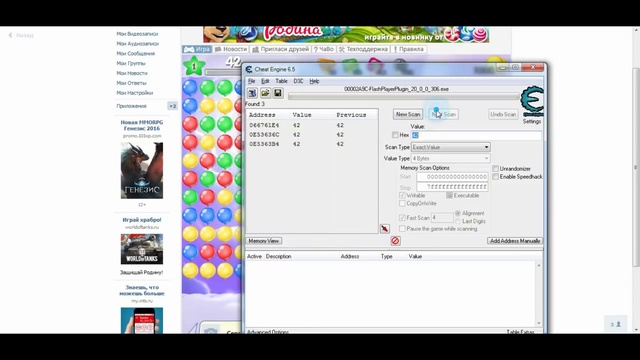Click the '+2' badge next to Приложения
This screenshot has height=360, width=640.
click(x=173, y=106)
